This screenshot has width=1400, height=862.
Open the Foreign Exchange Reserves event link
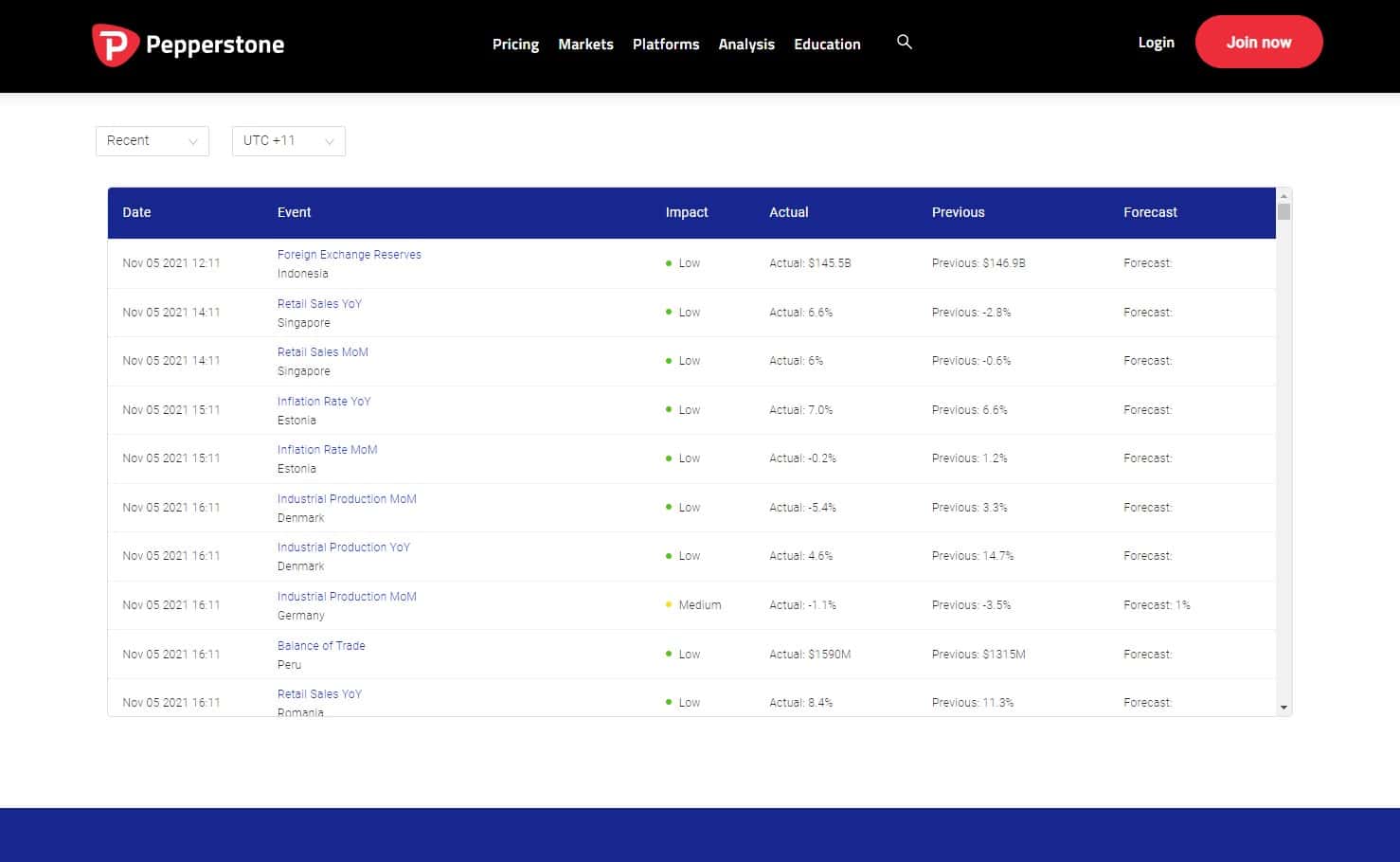(350, 254)
